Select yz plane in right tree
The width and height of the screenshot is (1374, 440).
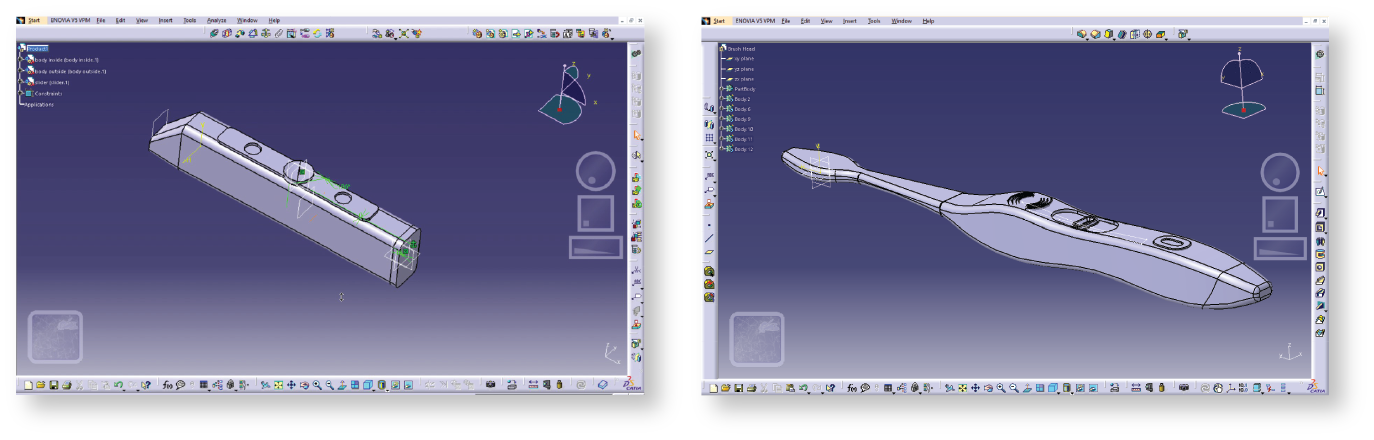point(744,69)
